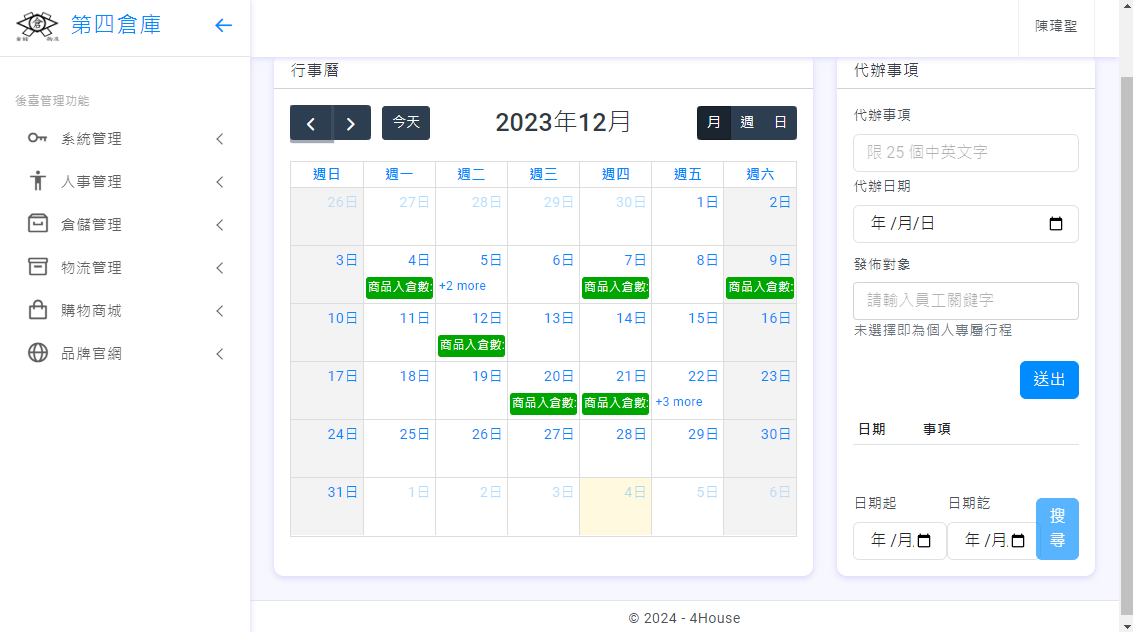Switch calendar to 月 view

pos(714,123)
